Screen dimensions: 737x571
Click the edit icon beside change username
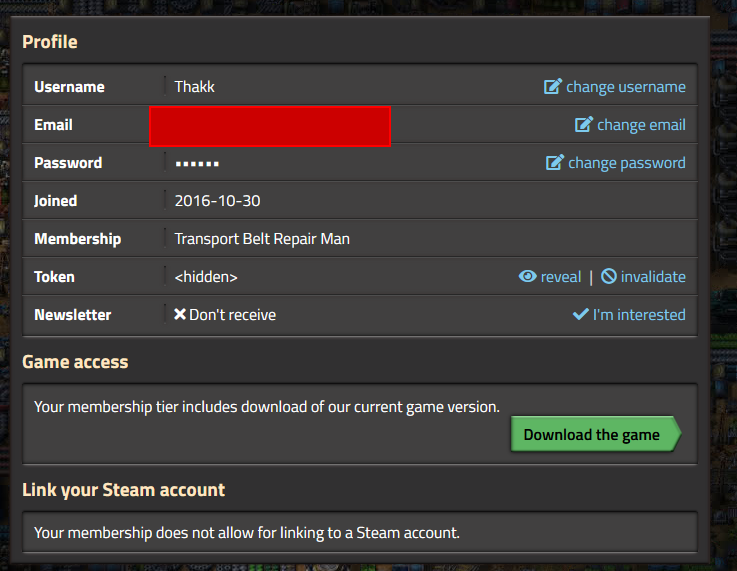click(x=552, y=87)
